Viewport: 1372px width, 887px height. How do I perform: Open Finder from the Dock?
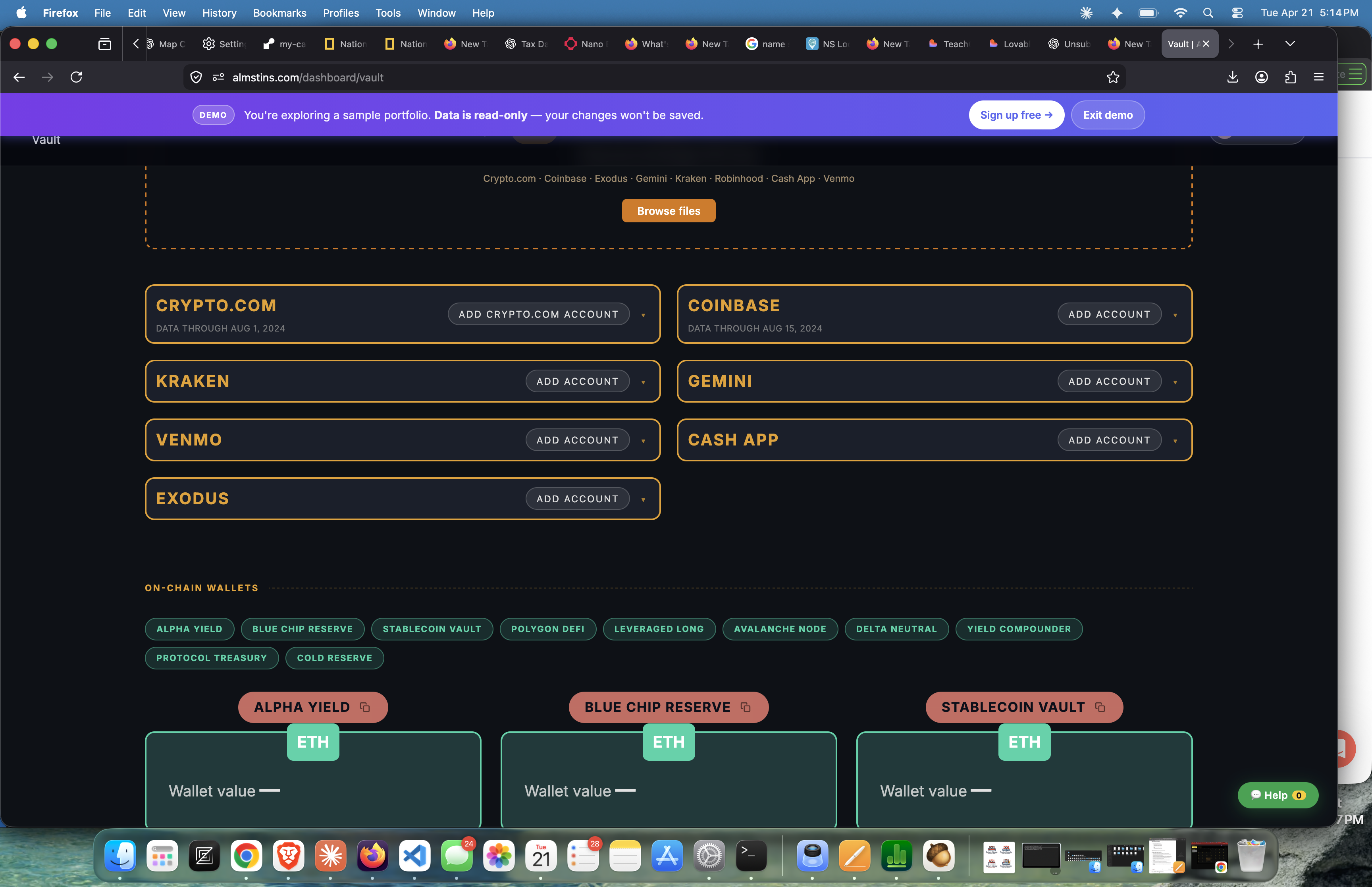pyautogui.click(x=120, y=856)
